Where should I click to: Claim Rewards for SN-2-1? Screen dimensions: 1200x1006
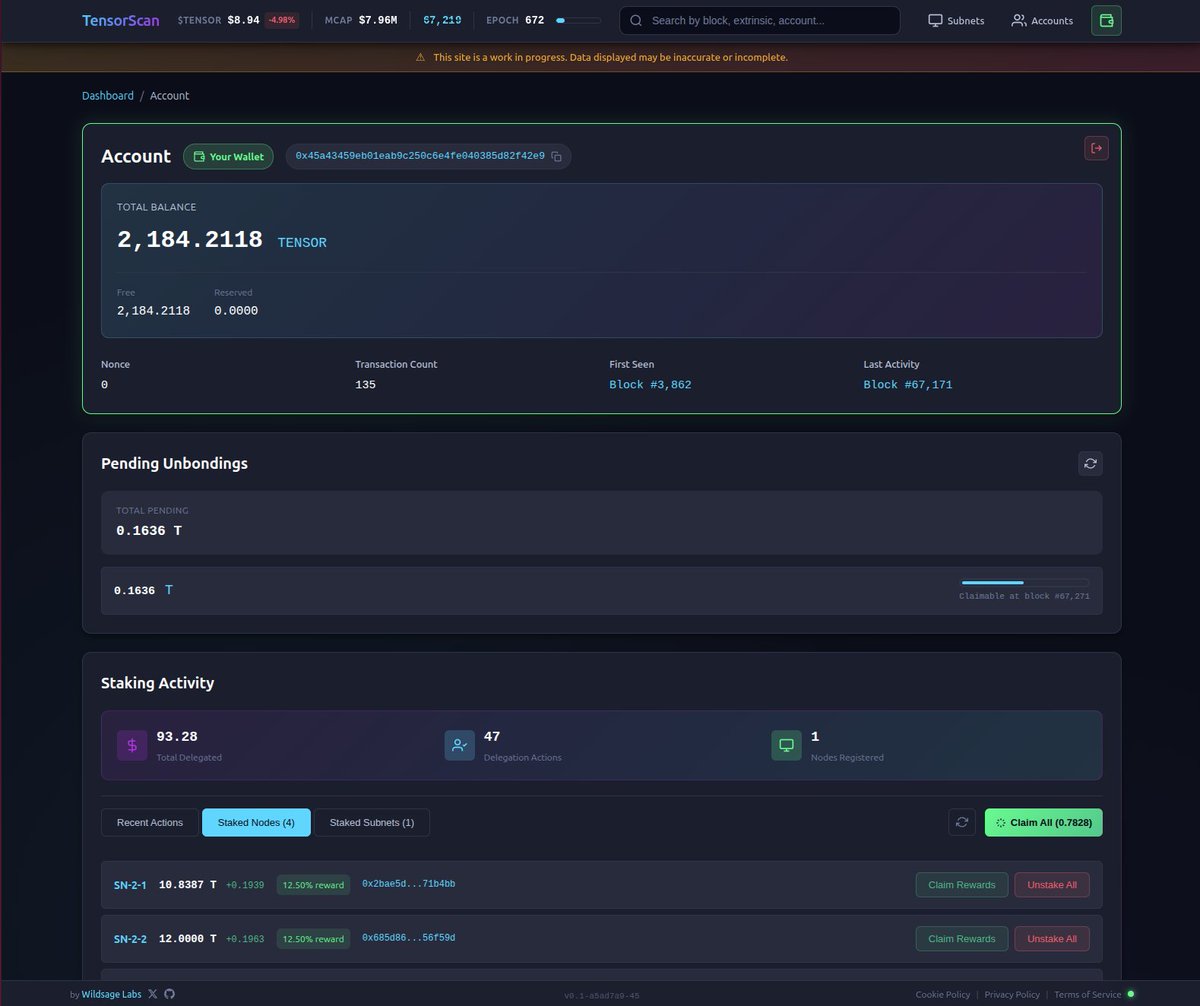pos(962,884)
